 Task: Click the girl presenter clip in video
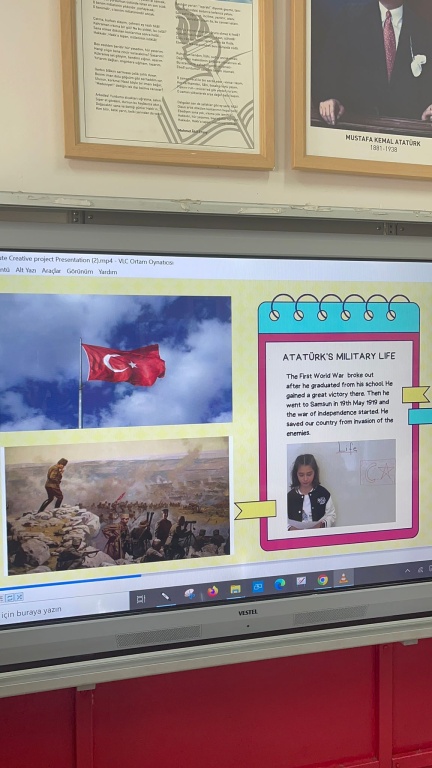(x=341, y=485)
